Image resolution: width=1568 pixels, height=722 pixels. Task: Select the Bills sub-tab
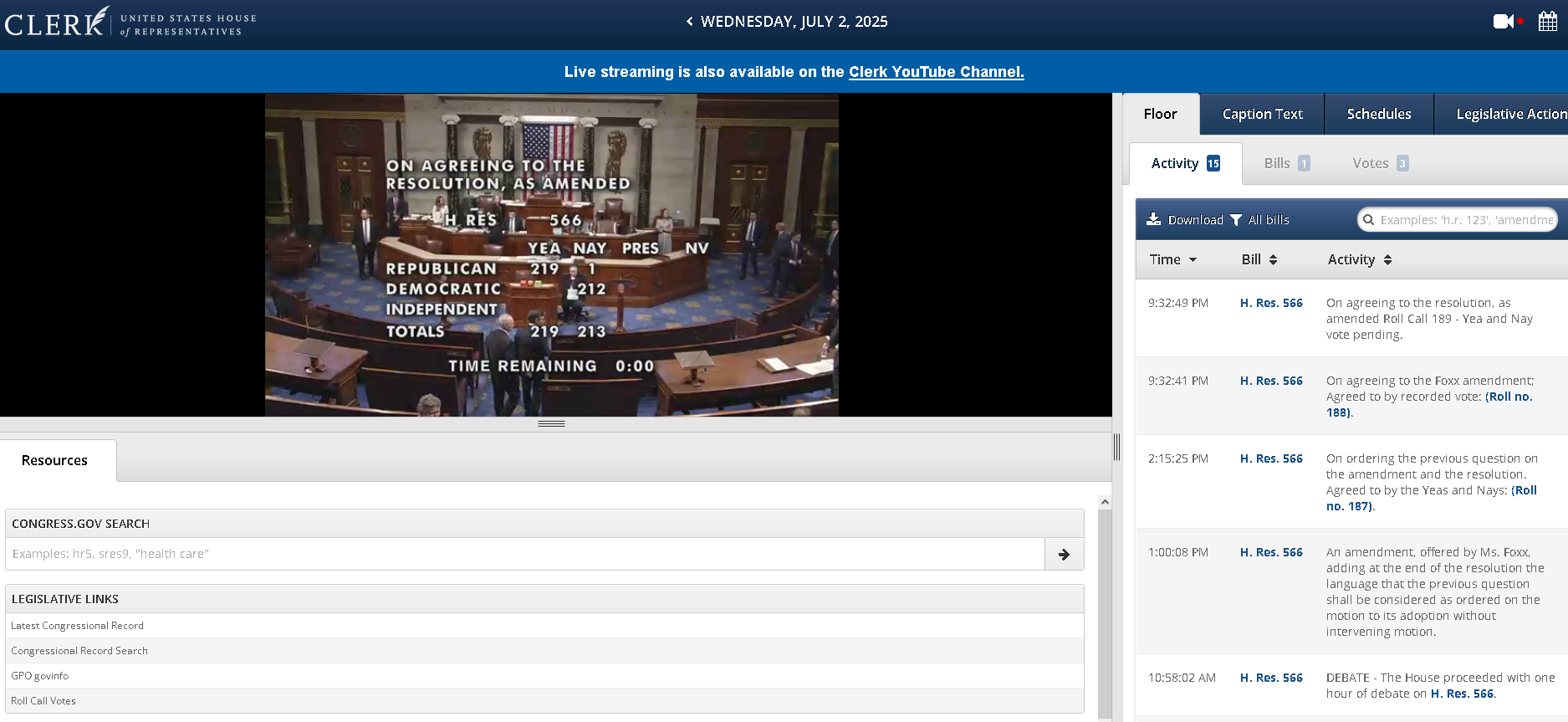point(1286,163)
